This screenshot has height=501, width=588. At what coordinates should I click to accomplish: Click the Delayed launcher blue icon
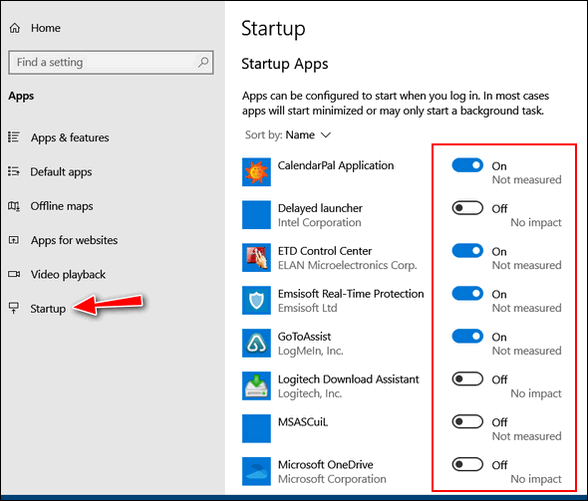tap(256, 215)
